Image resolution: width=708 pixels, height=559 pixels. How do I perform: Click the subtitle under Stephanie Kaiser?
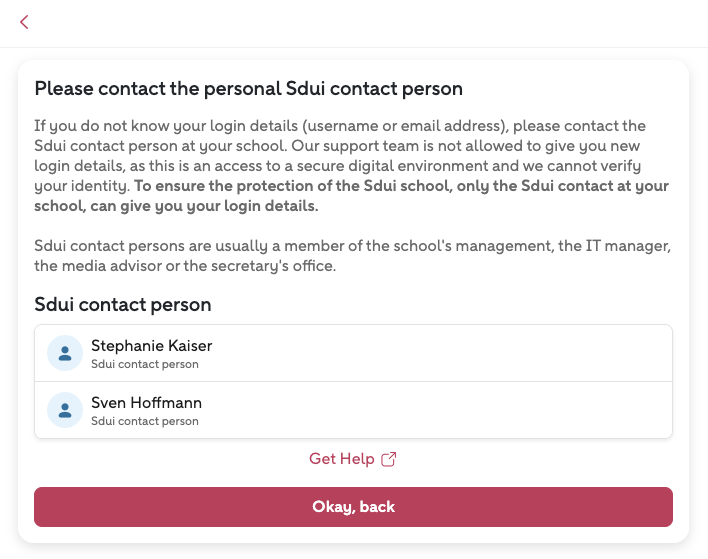(x=144, y=364)
